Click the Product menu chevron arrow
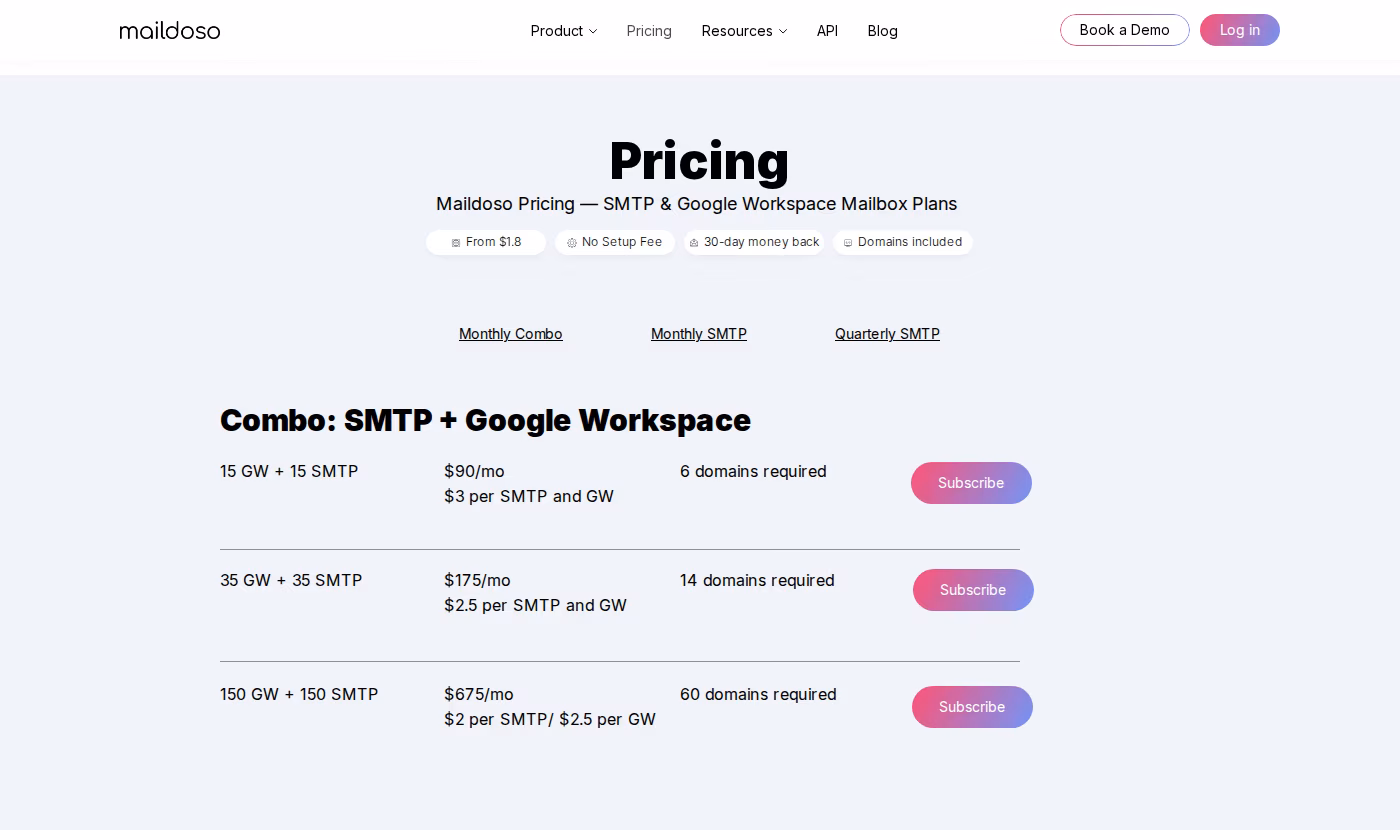The height and width of the screenshot is (830, 1400). click(593, 32)
